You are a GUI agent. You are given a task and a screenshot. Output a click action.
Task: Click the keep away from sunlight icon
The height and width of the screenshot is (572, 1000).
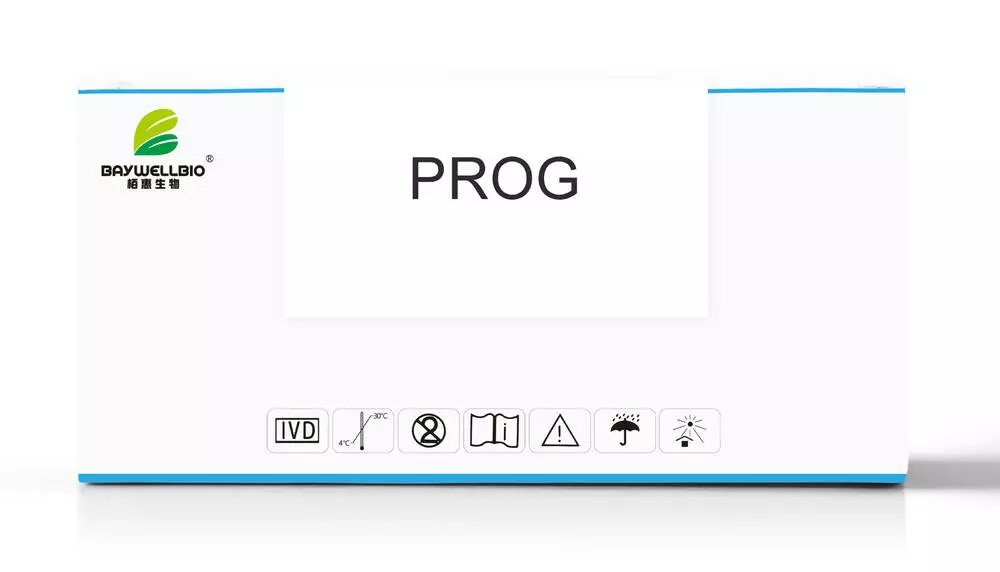tap(689, 430)
